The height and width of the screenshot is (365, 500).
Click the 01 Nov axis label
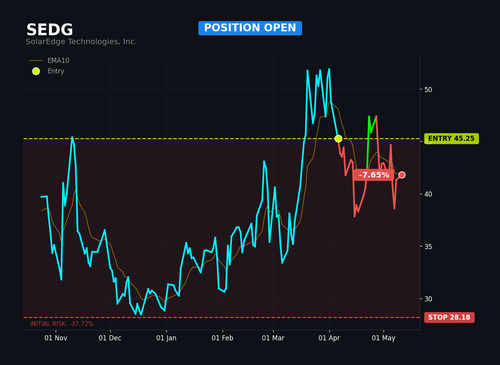[56, 338]
